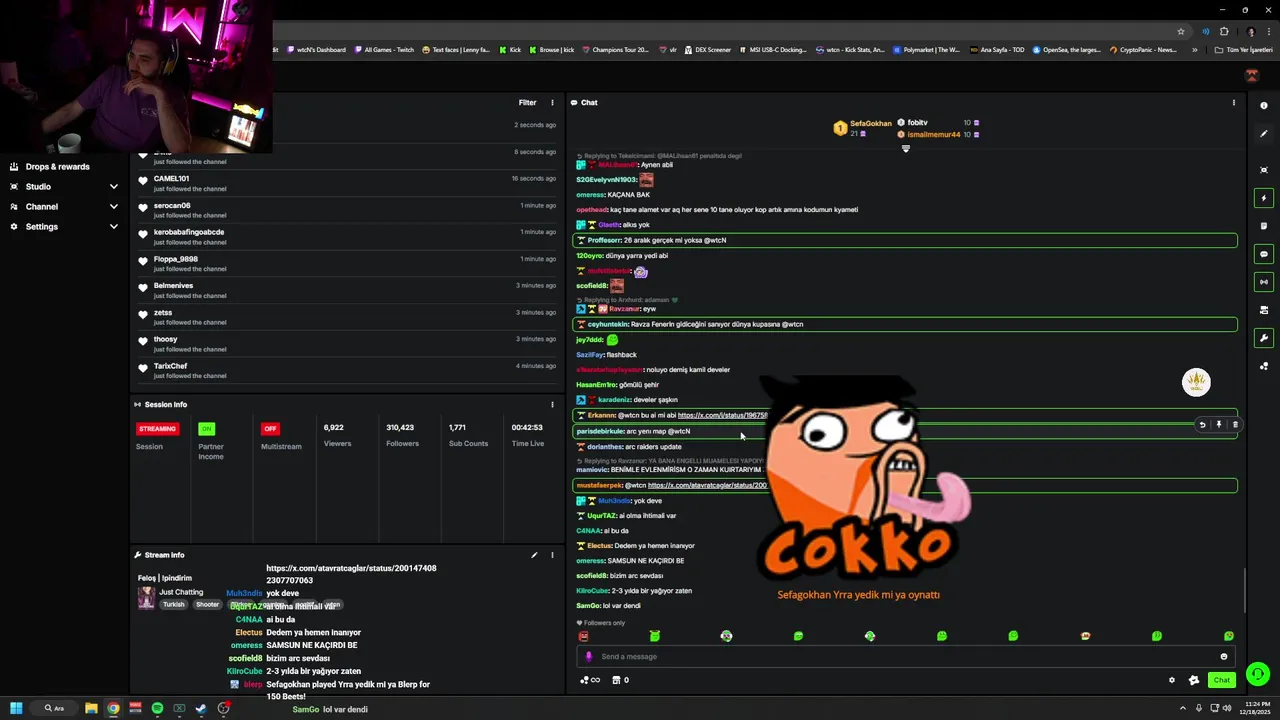Open Browse | Kick bookmark
This screenshot has height=720, width=1280.
552,49
